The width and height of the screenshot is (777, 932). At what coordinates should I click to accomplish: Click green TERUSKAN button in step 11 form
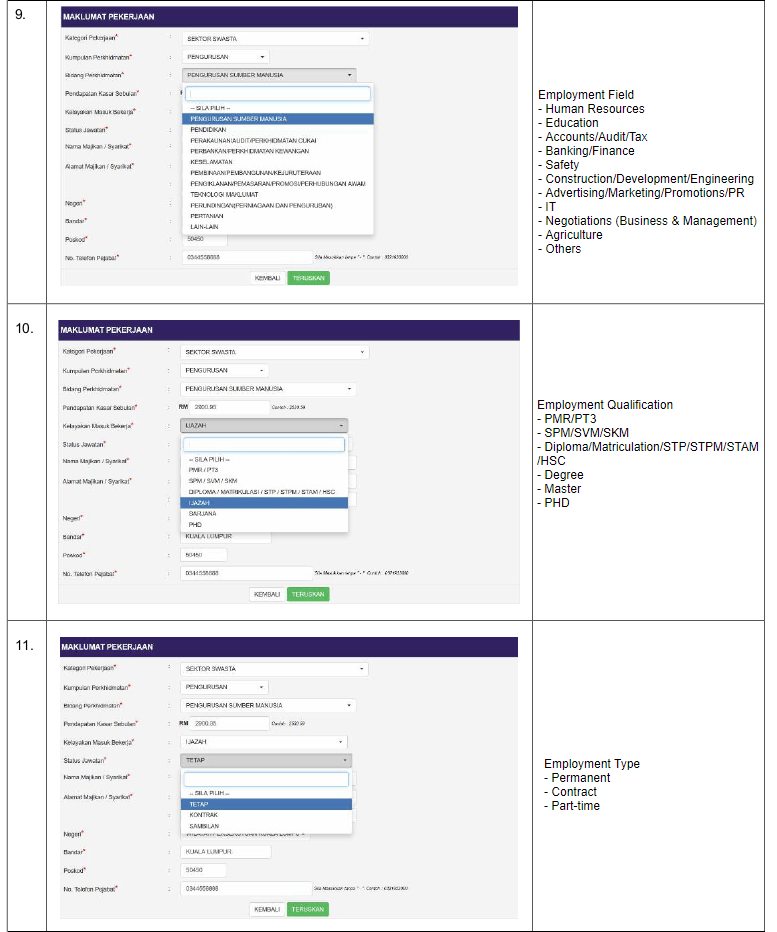click(308, 909)
